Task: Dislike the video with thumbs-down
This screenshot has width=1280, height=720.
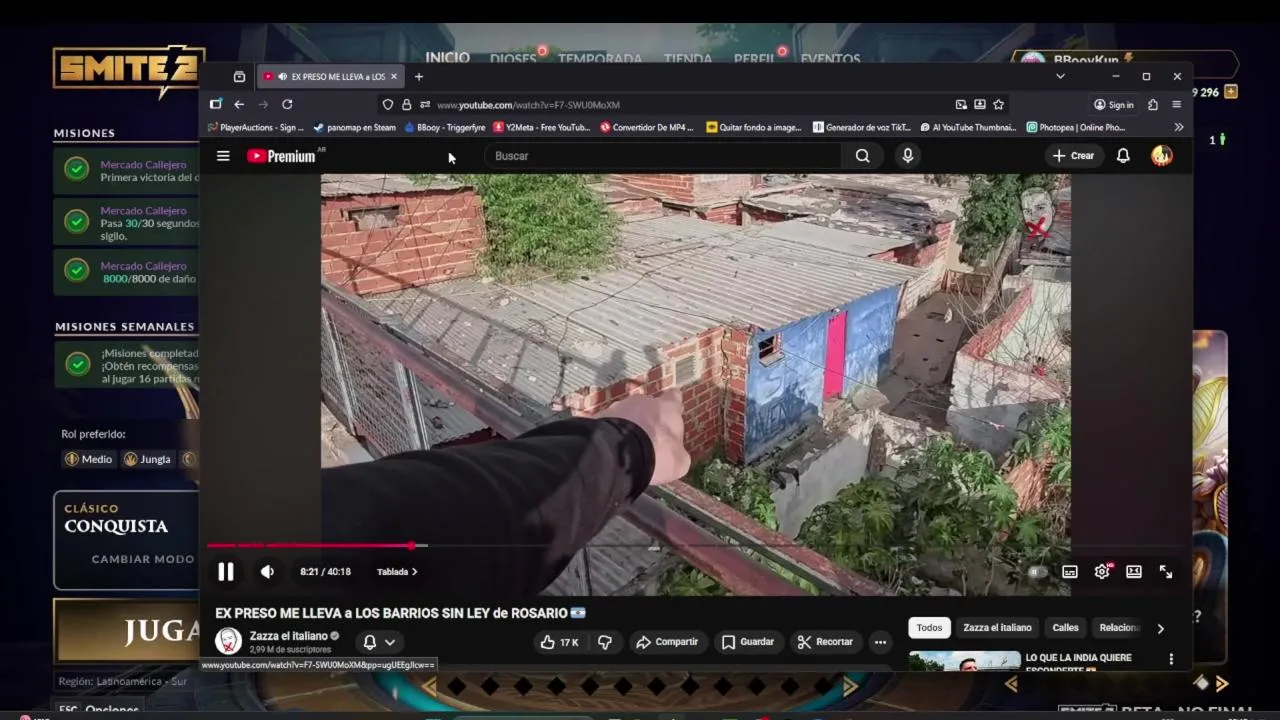Action: (x=605, y=642)
